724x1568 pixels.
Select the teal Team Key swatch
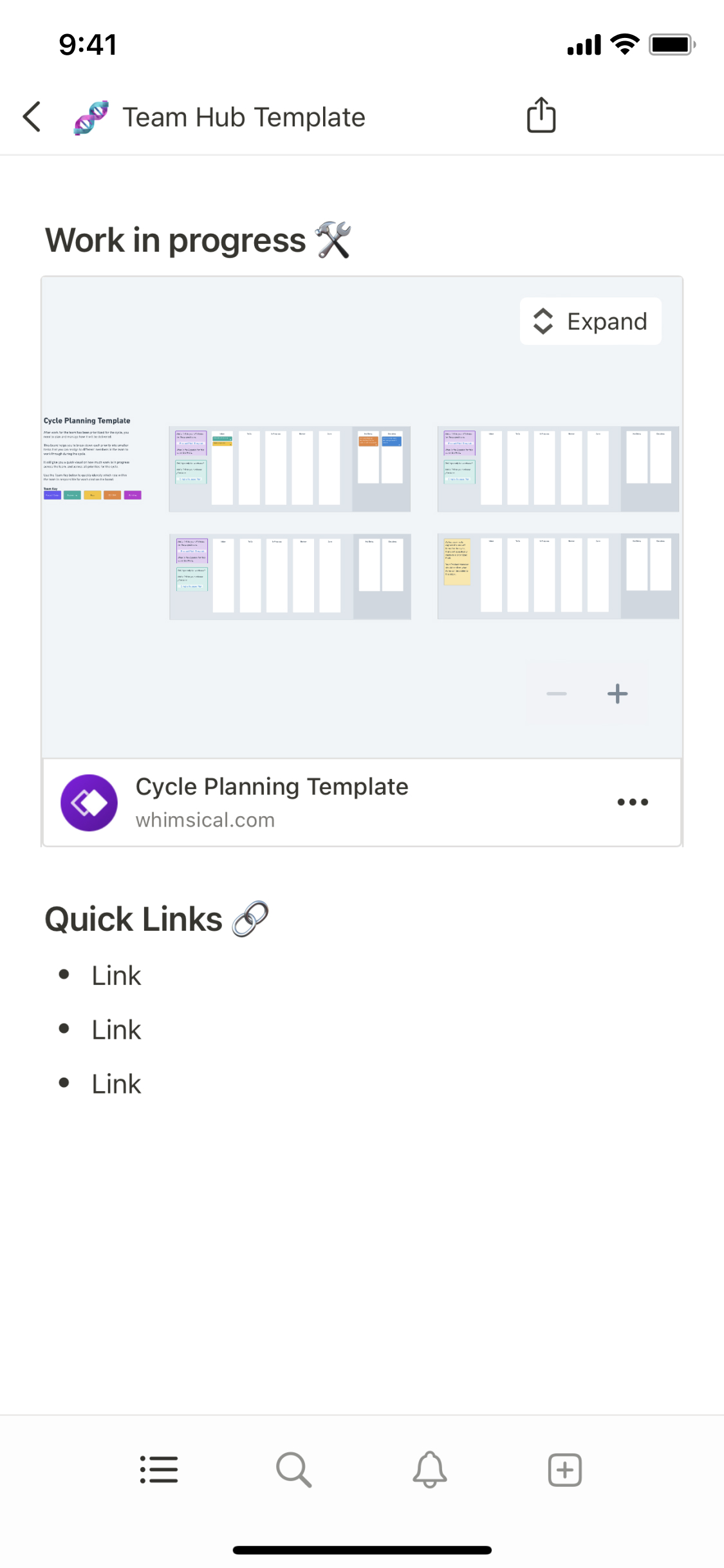(72, 495)
